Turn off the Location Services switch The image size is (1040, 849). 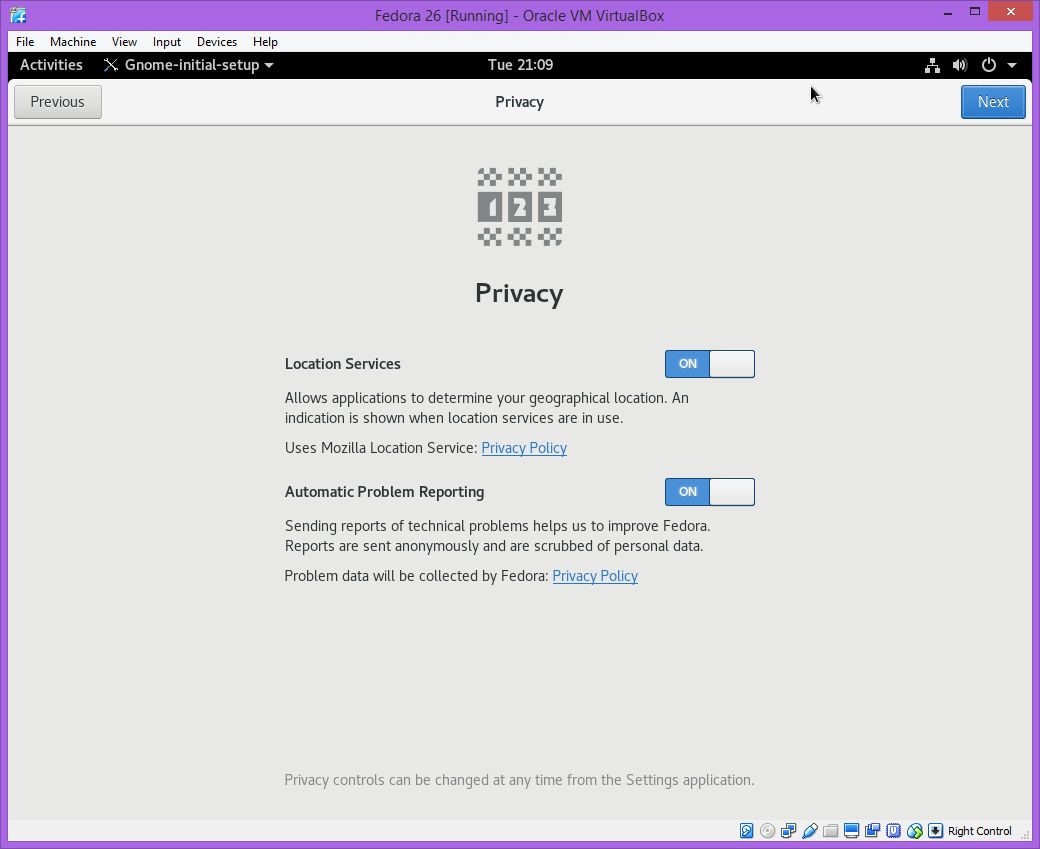click(x=710, y=364)
